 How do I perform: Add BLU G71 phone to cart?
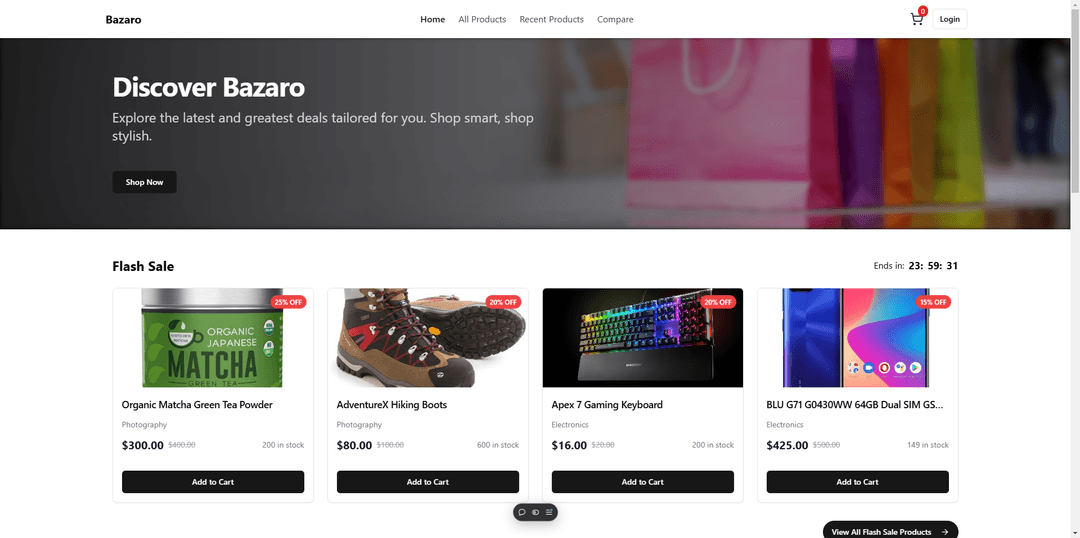point(858,482)
